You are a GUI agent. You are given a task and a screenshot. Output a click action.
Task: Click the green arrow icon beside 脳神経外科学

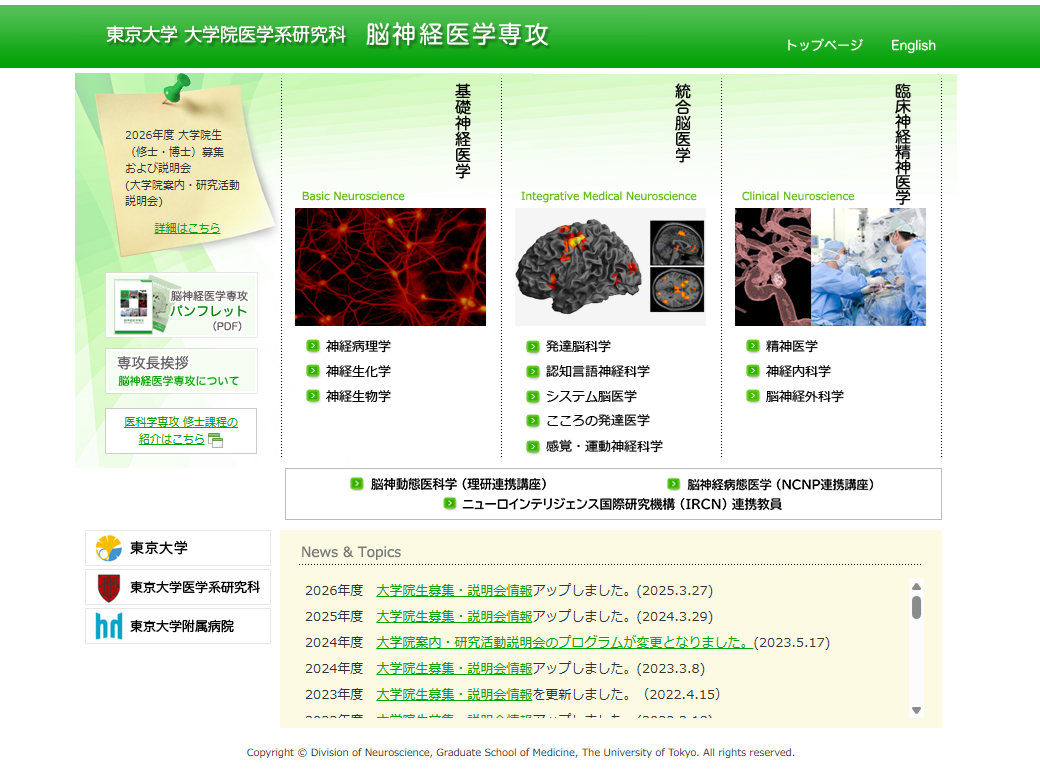[x=753, y=396]
